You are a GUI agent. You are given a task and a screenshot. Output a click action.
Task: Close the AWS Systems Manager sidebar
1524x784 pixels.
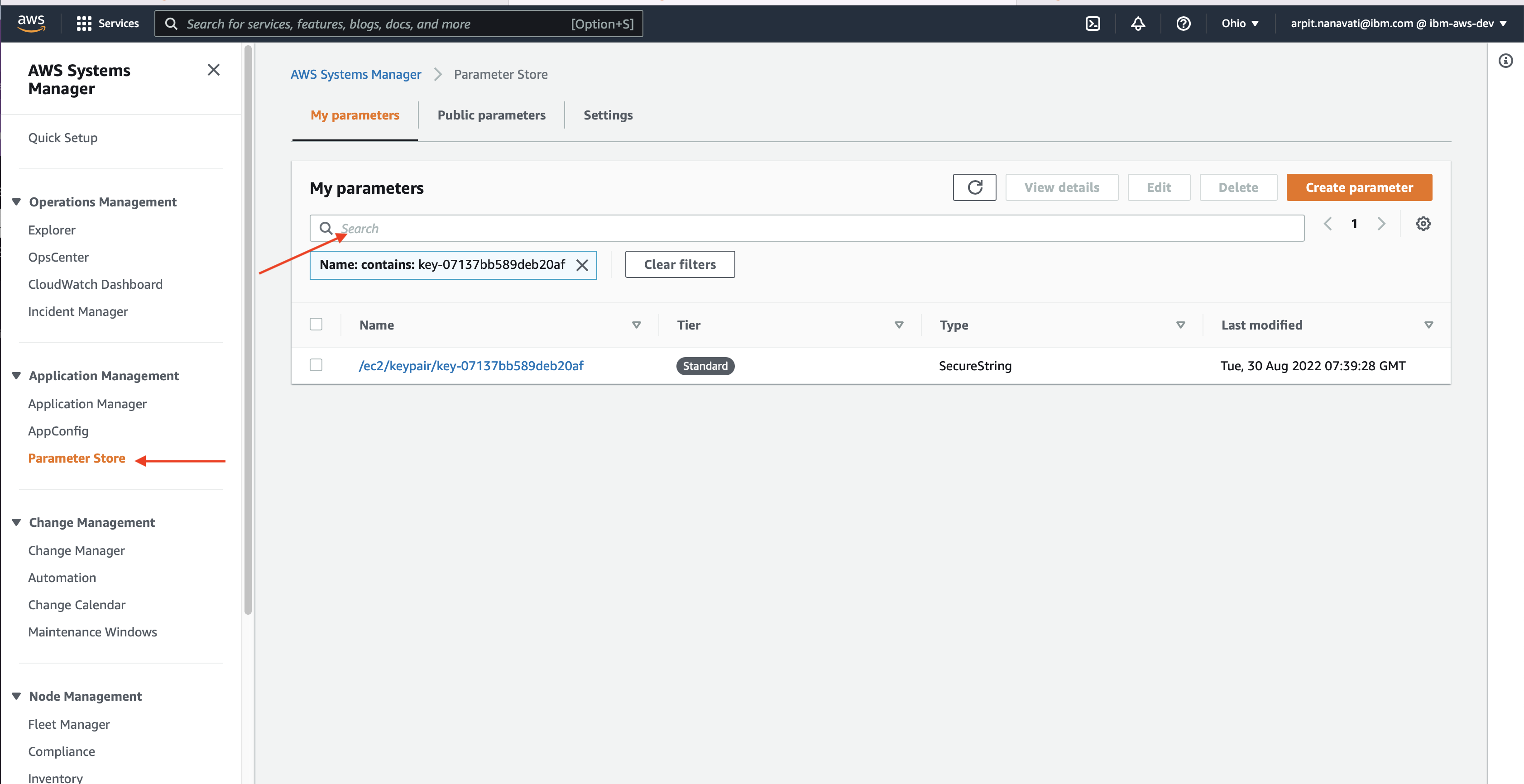pyautogui.click(x=214, y=70)
